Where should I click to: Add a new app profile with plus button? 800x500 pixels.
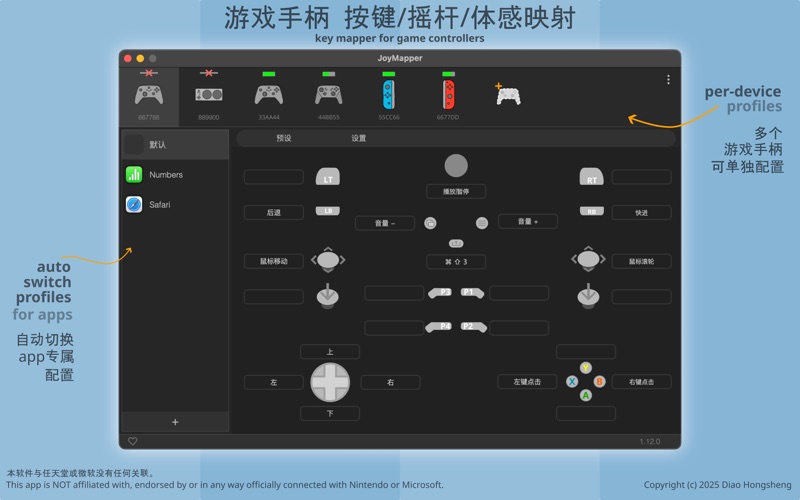point(175,422)
